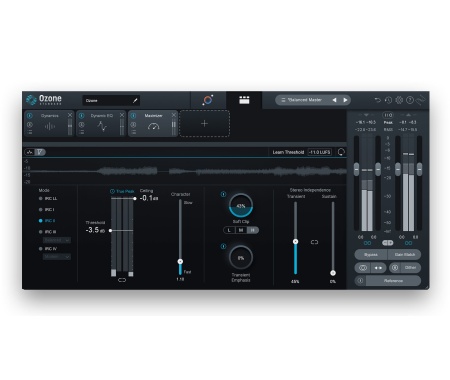
Task: Remove the Maximizer module with its X
Action: [174, 115]
